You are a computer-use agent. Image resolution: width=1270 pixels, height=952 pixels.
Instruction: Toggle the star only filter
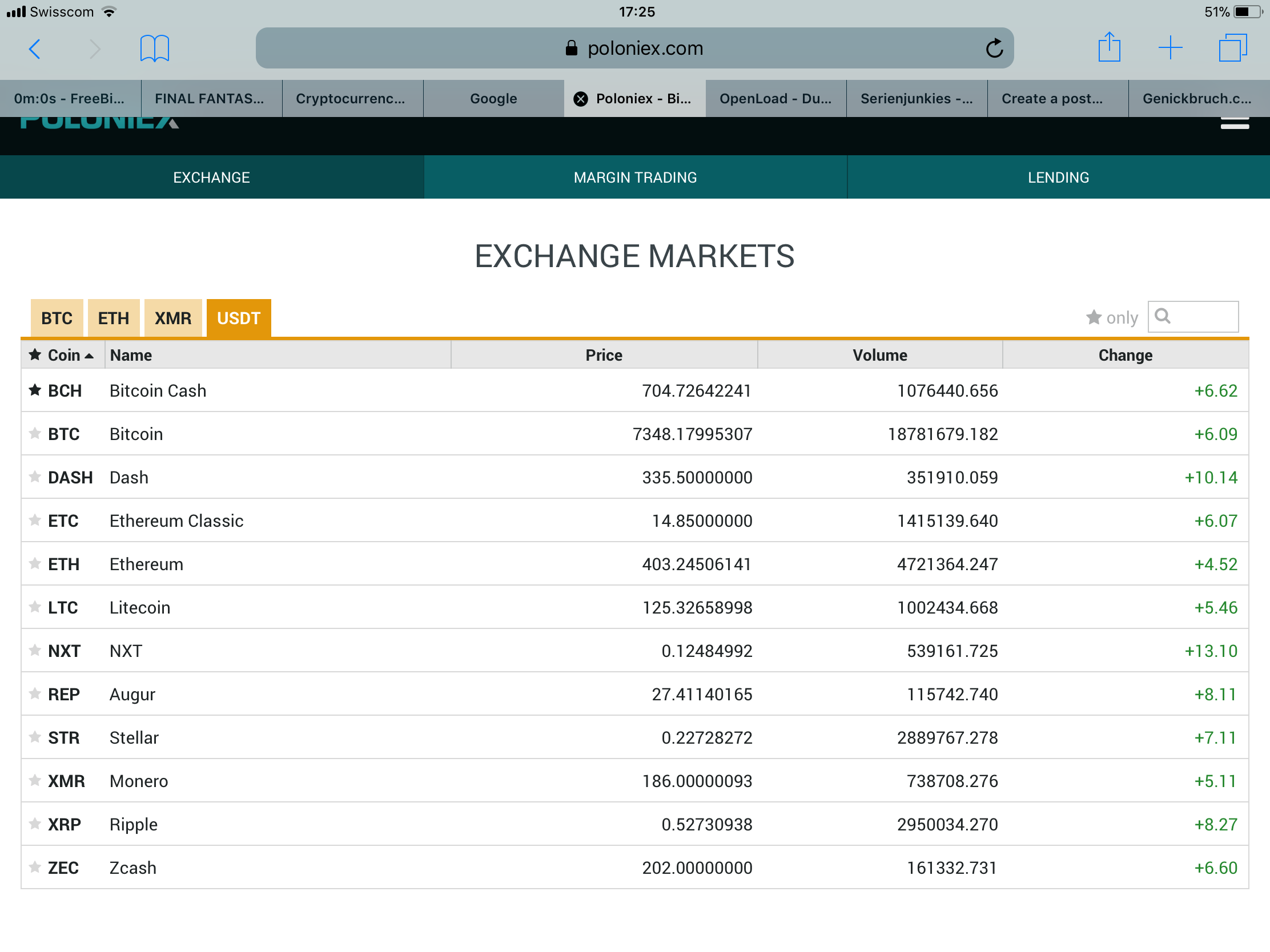(1112, 317)
